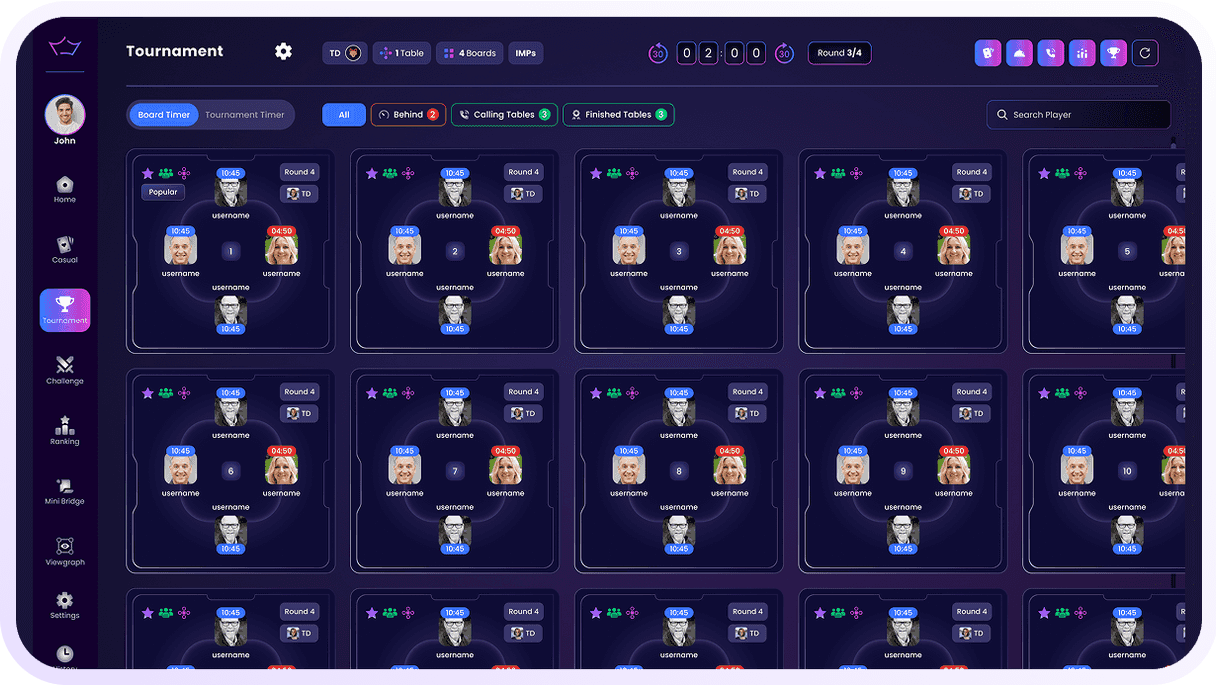Navigate to Ranking in the sidebar
1216x685 pixels.
(64, 426)
